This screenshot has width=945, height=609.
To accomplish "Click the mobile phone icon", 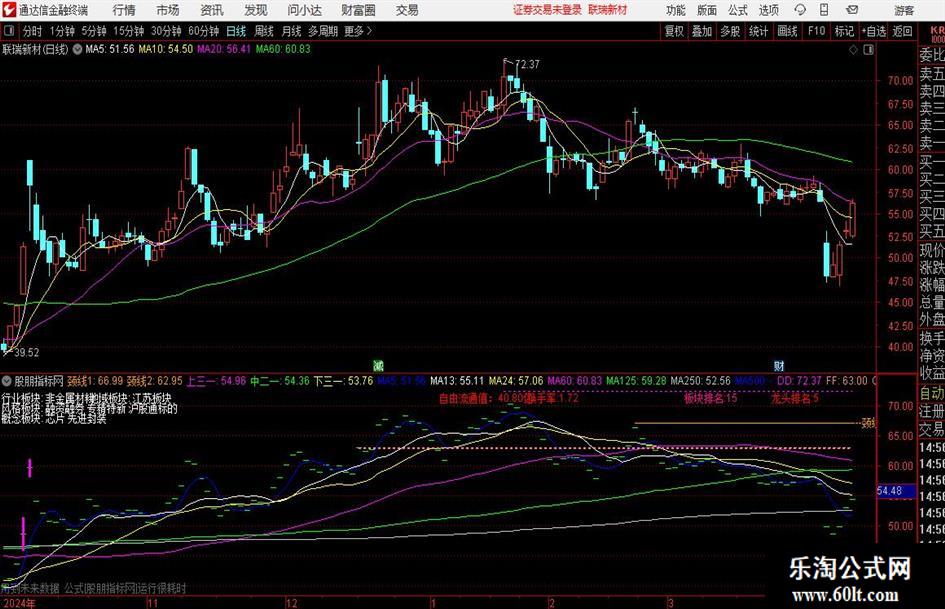I will (824, 10).
